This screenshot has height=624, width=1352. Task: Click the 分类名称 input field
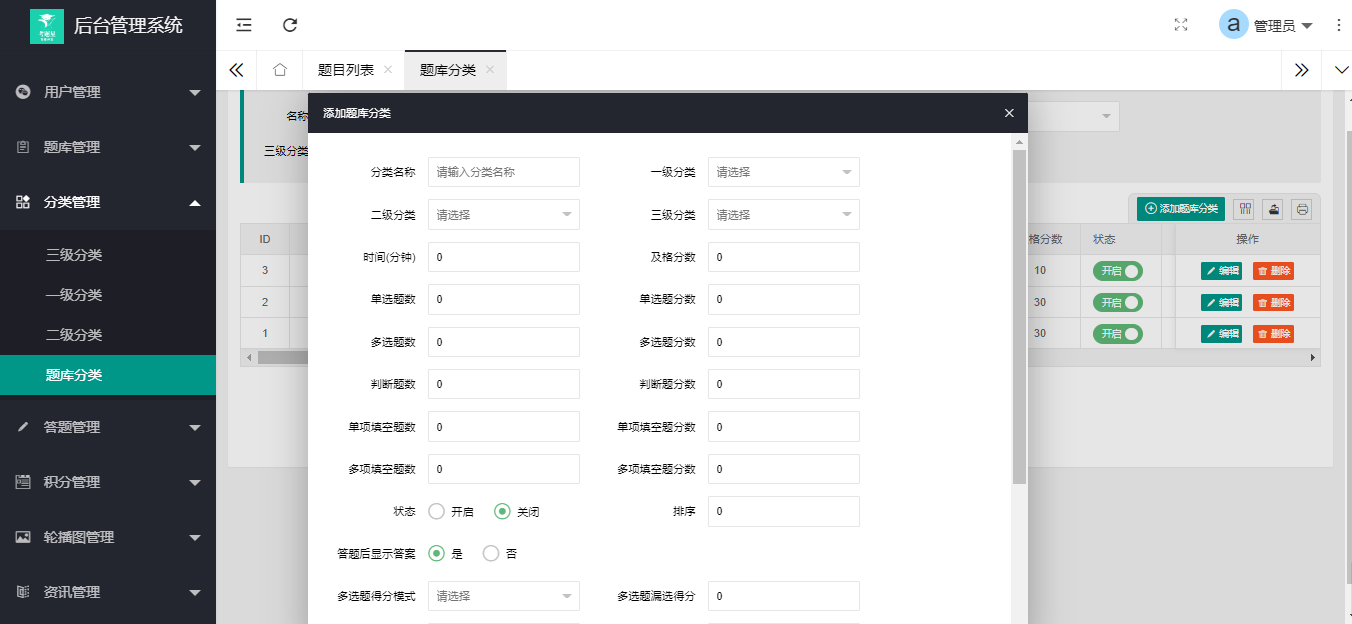coord(504,172)
